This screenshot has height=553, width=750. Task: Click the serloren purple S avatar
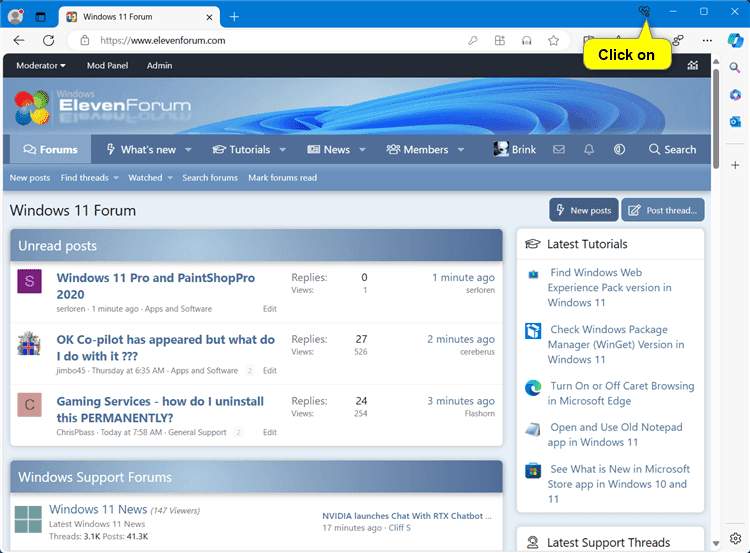click(29, 281)
